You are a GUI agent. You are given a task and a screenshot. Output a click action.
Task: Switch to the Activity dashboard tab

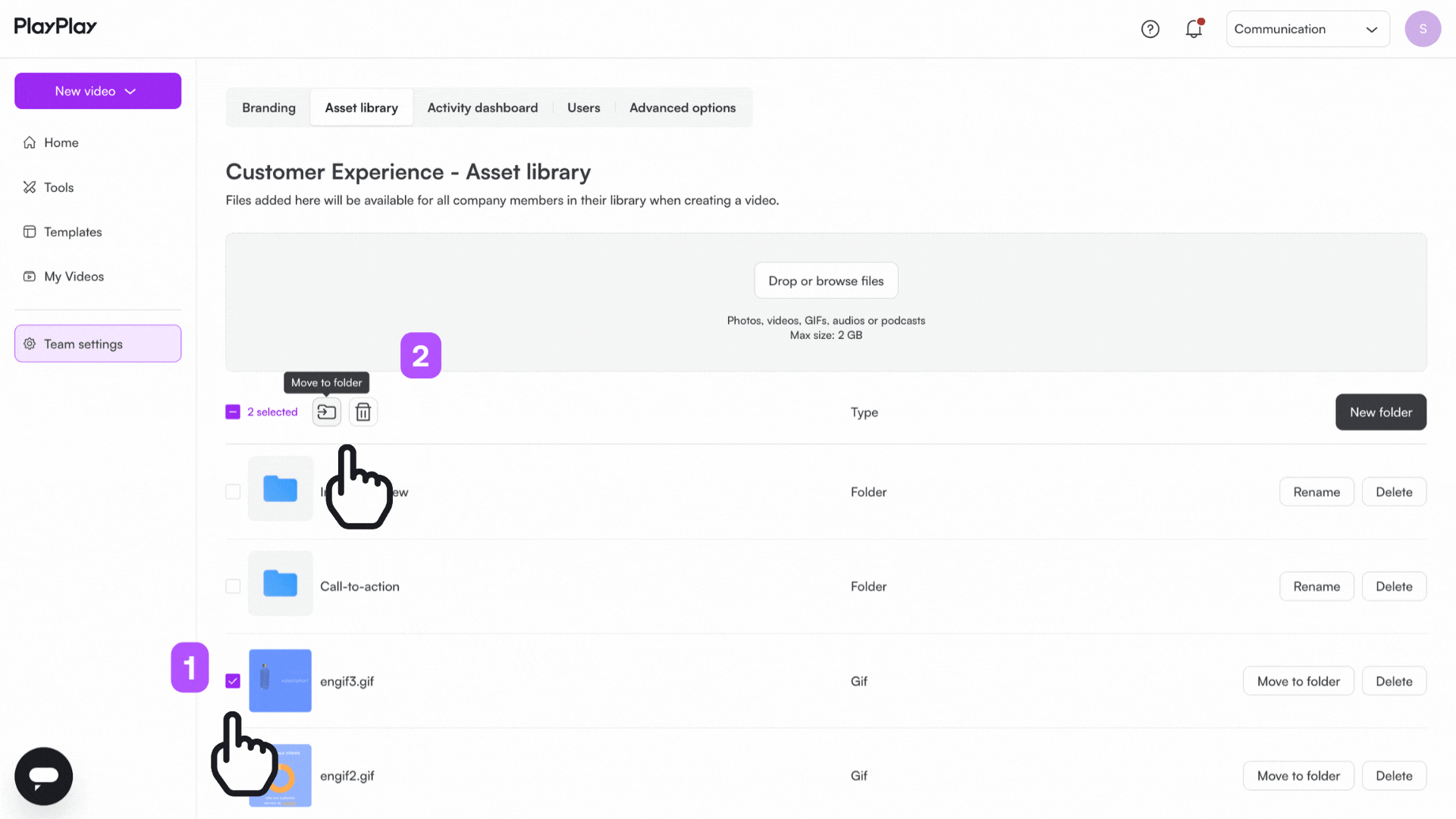(x=482, y=108)
